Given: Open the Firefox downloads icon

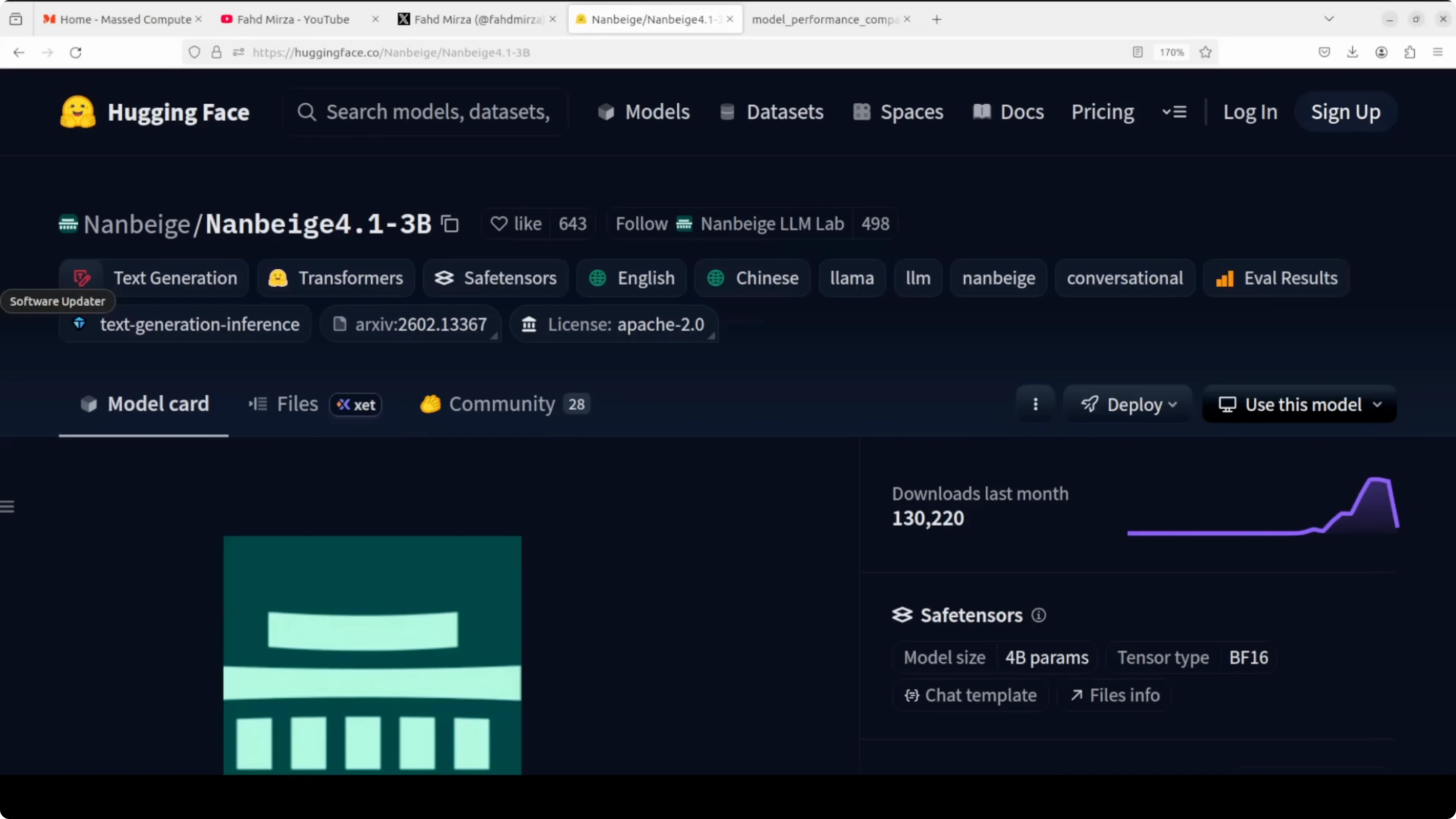Looking at the screenshot, I should 1352,52.
